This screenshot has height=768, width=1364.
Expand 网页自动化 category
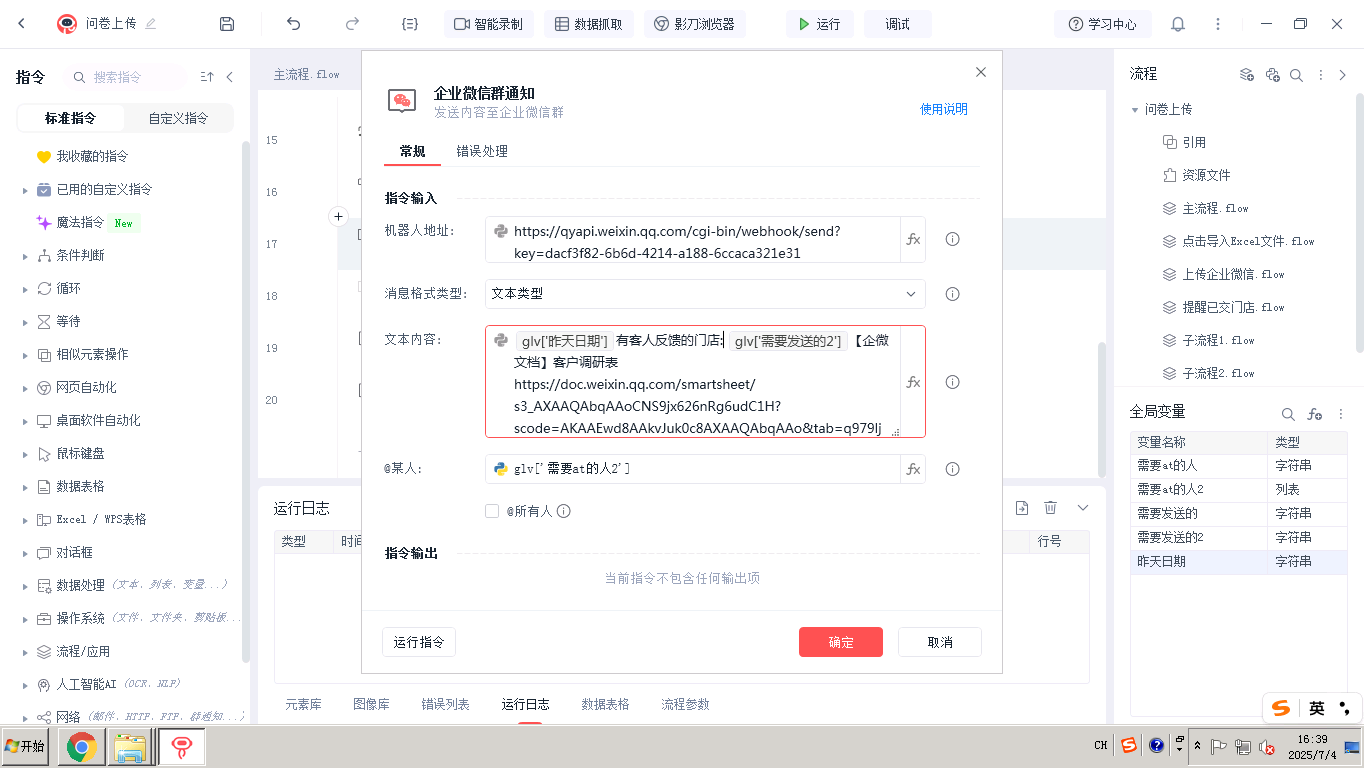24,387
